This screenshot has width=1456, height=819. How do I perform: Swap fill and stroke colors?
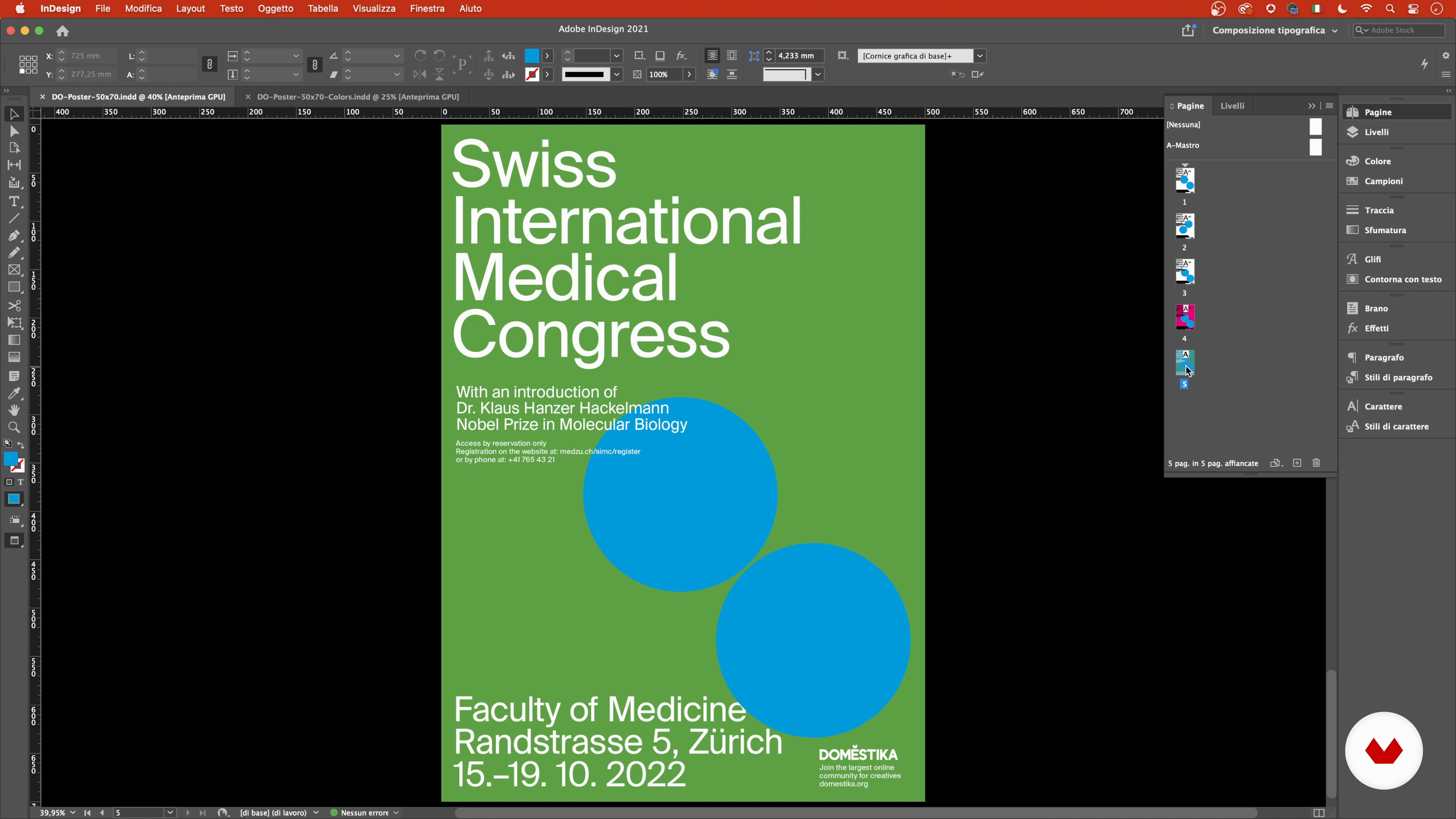pos(21,445)
